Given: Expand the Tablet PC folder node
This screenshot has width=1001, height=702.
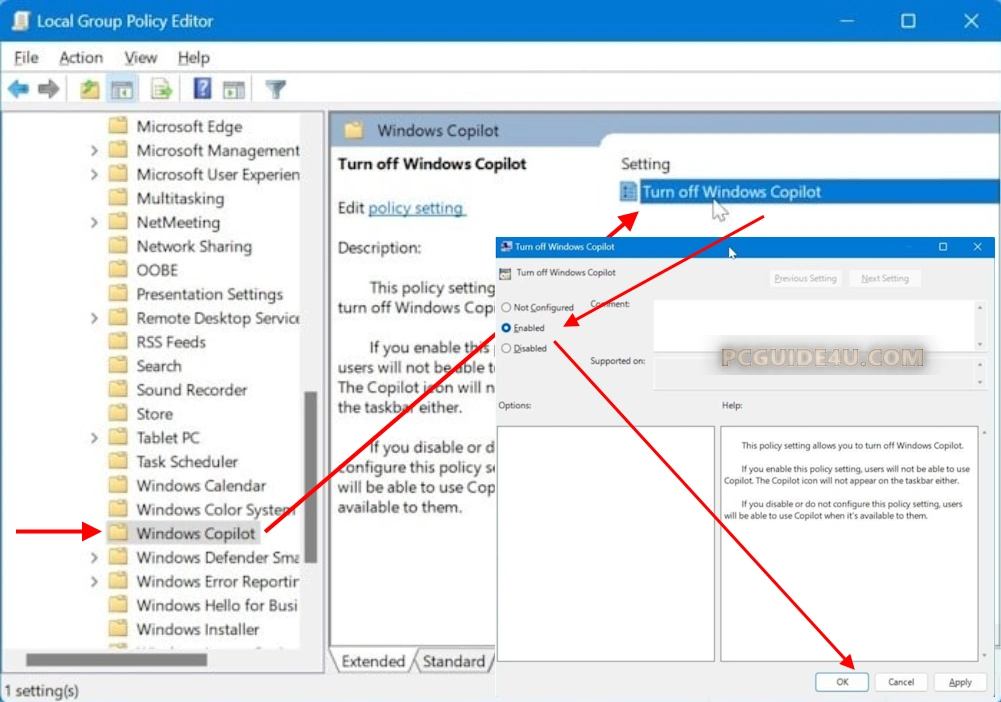Looking at the screenshot, I should pos(94,438).
